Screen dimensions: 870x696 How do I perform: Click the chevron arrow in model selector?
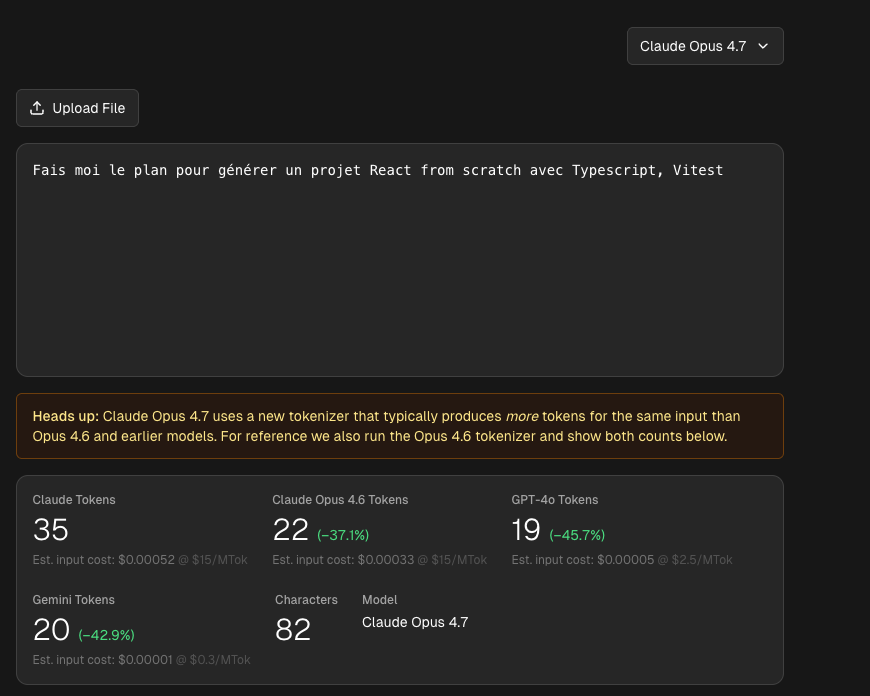click(763, 46)
